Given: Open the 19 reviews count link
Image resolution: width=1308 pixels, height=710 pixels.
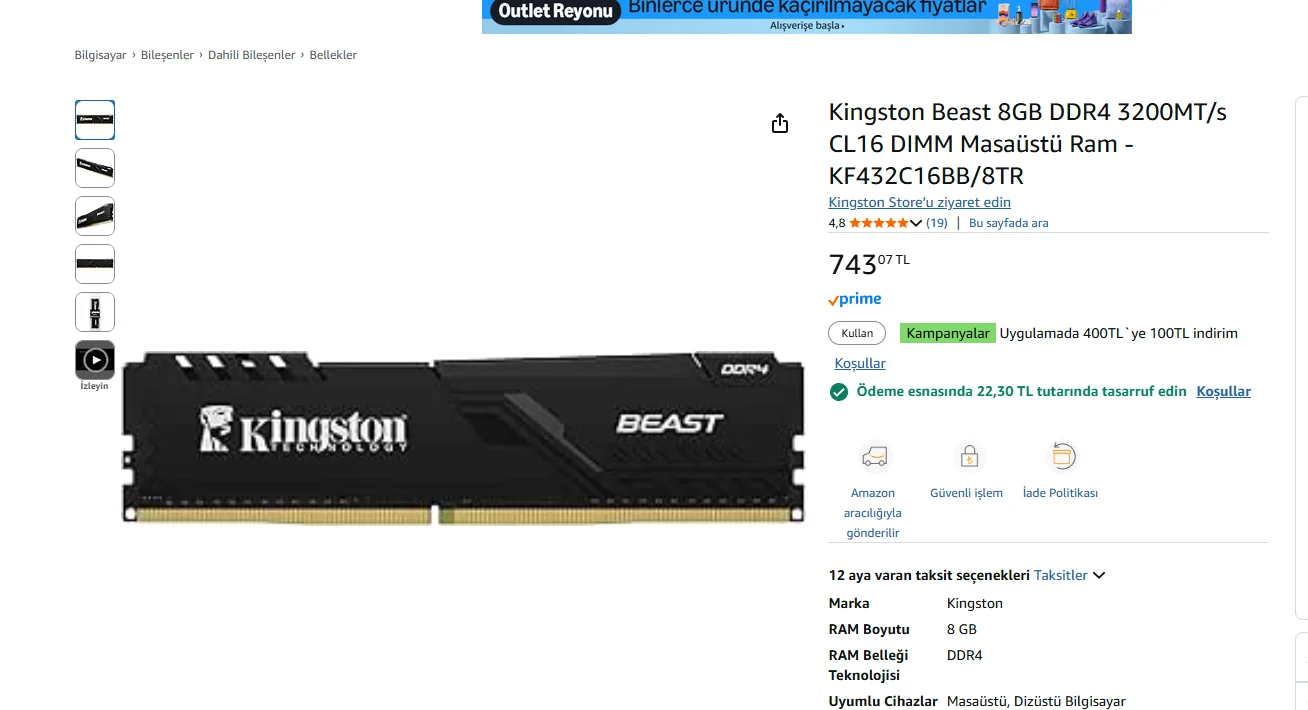Looking at the screenshot, I should (937, 223).
